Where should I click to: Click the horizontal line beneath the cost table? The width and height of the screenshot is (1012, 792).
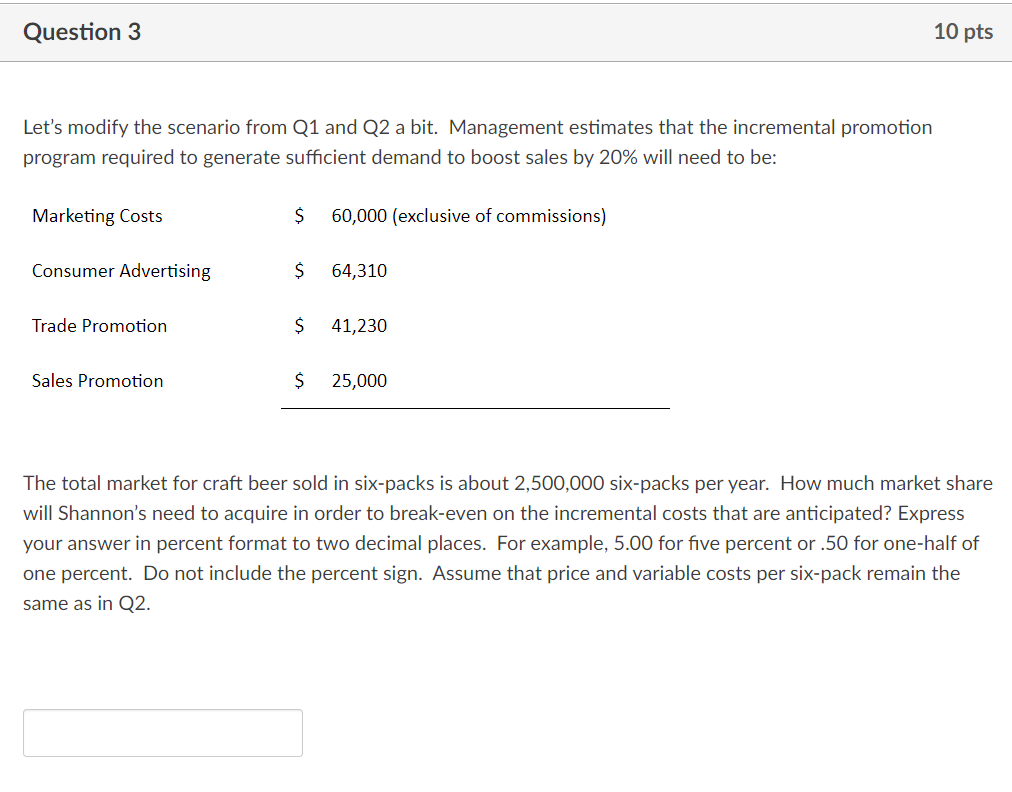click(475, 408)
